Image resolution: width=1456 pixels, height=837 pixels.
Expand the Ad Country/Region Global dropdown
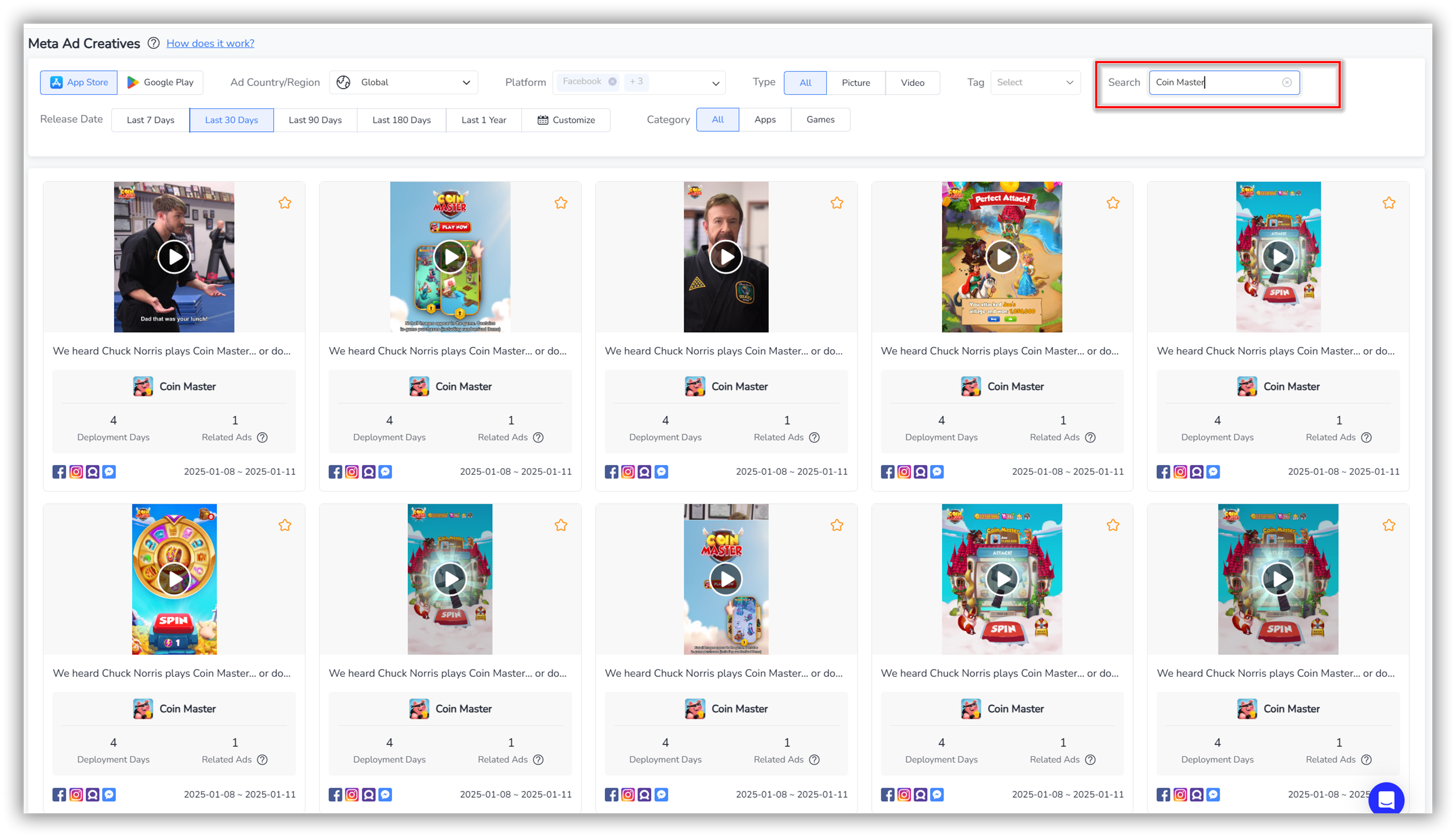[x=404, y=82]
